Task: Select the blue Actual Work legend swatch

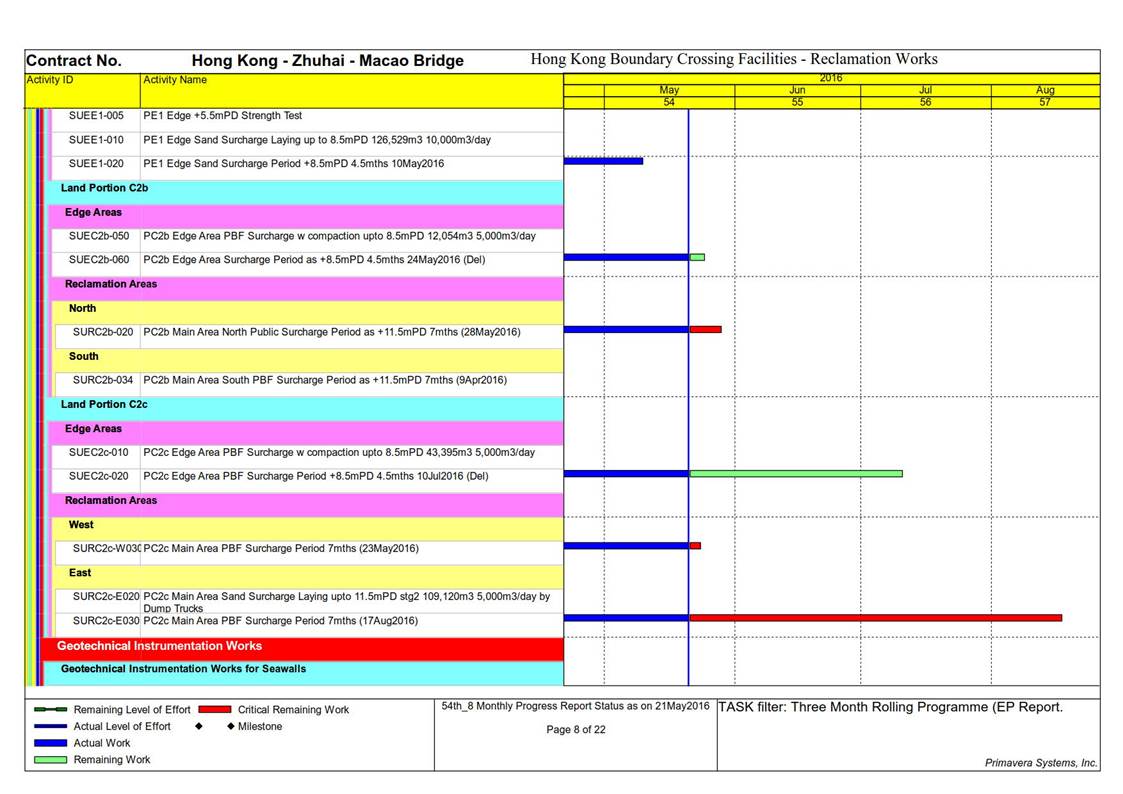Action: [x=51, y=743]
